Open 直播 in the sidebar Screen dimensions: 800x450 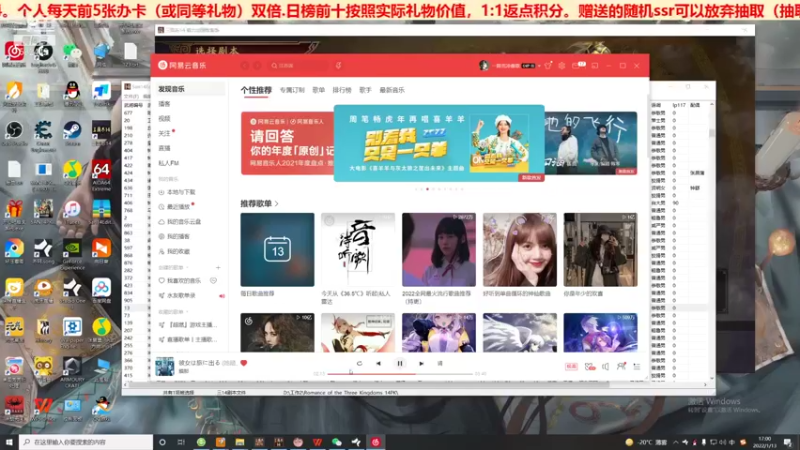(x=164, y=148)
